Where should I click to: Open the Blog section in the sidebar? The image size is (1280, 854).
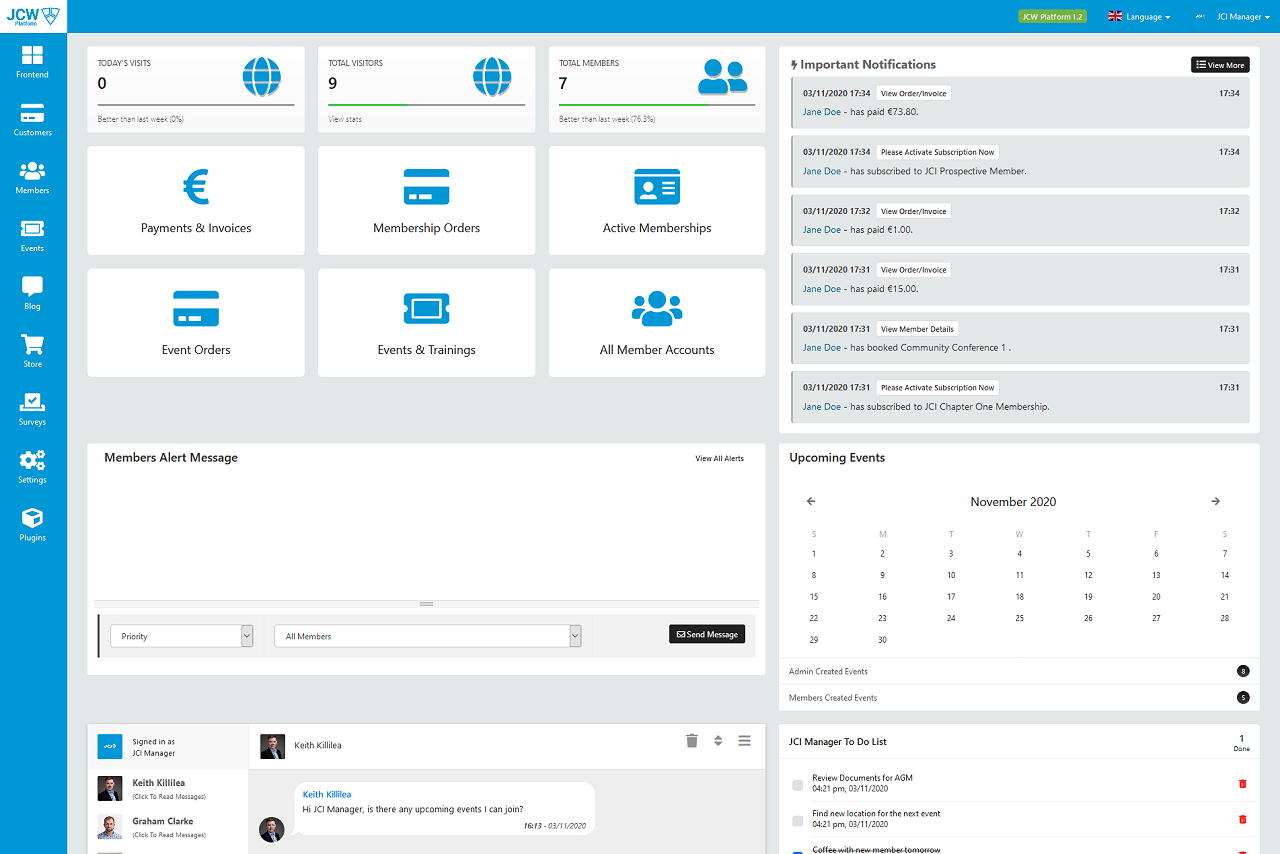click(x=32, y=292)
